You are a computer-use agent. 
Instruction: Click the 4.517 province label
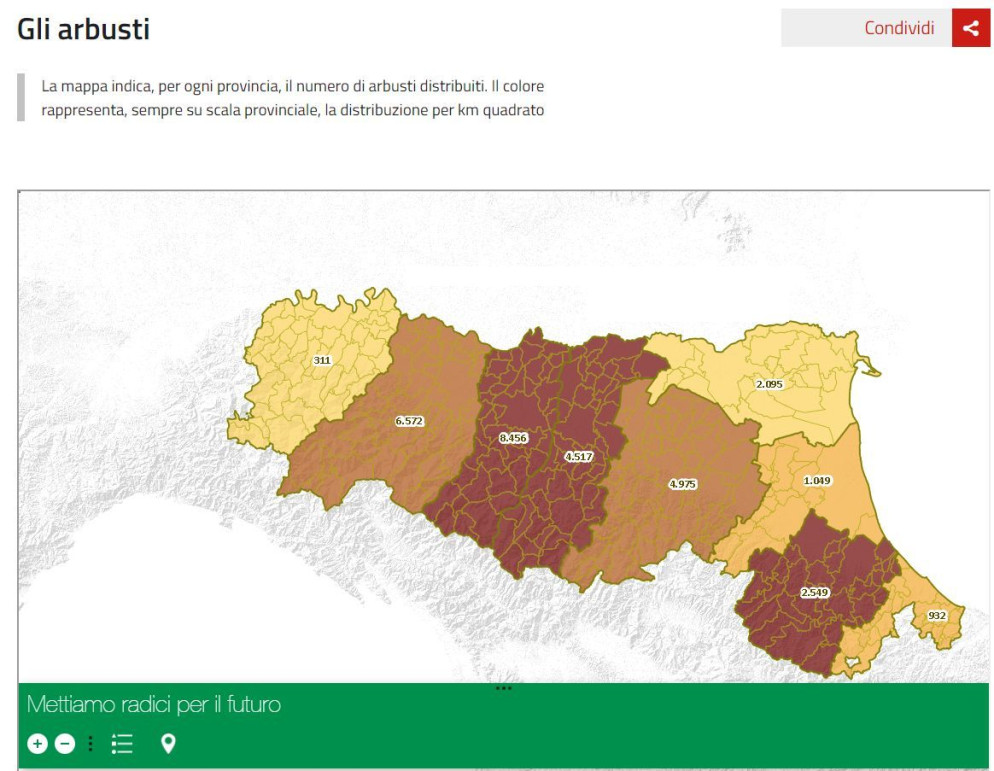(579, 456)
